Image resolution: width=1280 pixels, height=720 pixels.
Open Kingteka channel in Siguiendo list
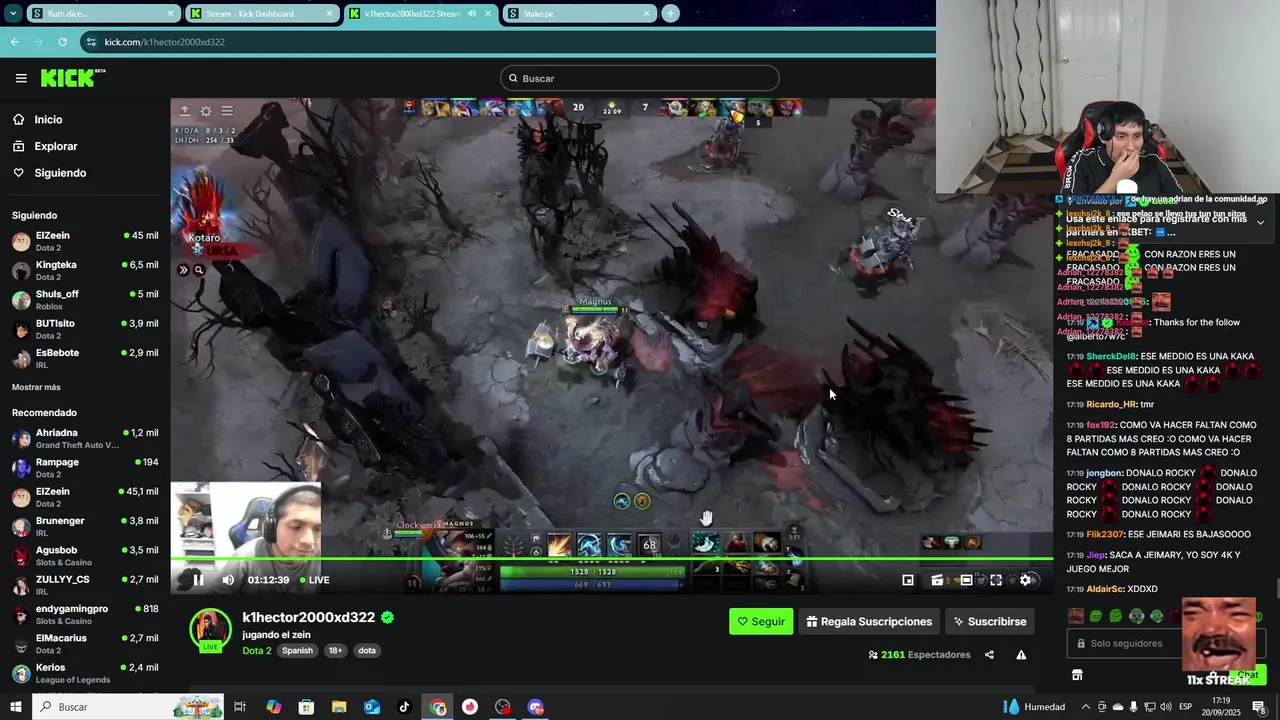pos(85,270)
